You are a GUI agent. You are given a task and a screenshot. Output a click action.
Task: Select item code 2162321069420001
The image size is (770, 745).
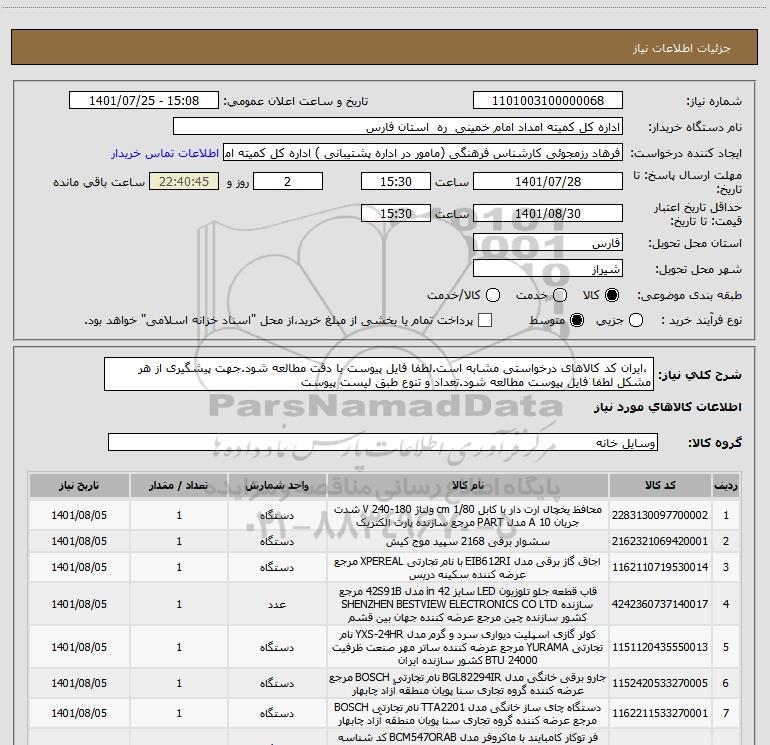pos(660,541)
